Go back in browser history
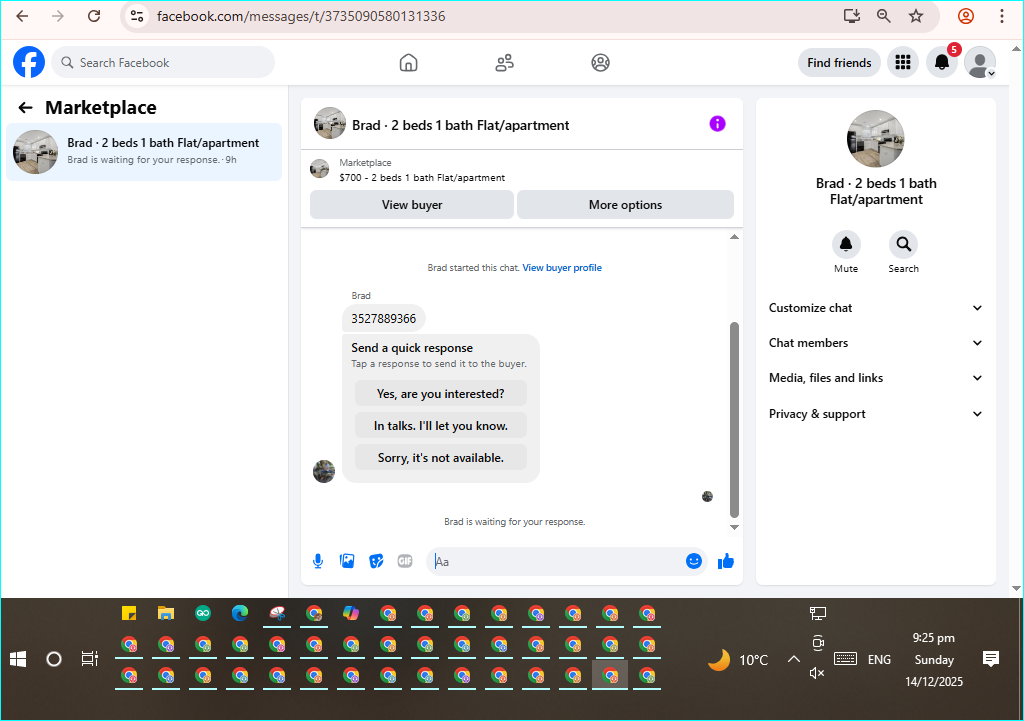 22,16
